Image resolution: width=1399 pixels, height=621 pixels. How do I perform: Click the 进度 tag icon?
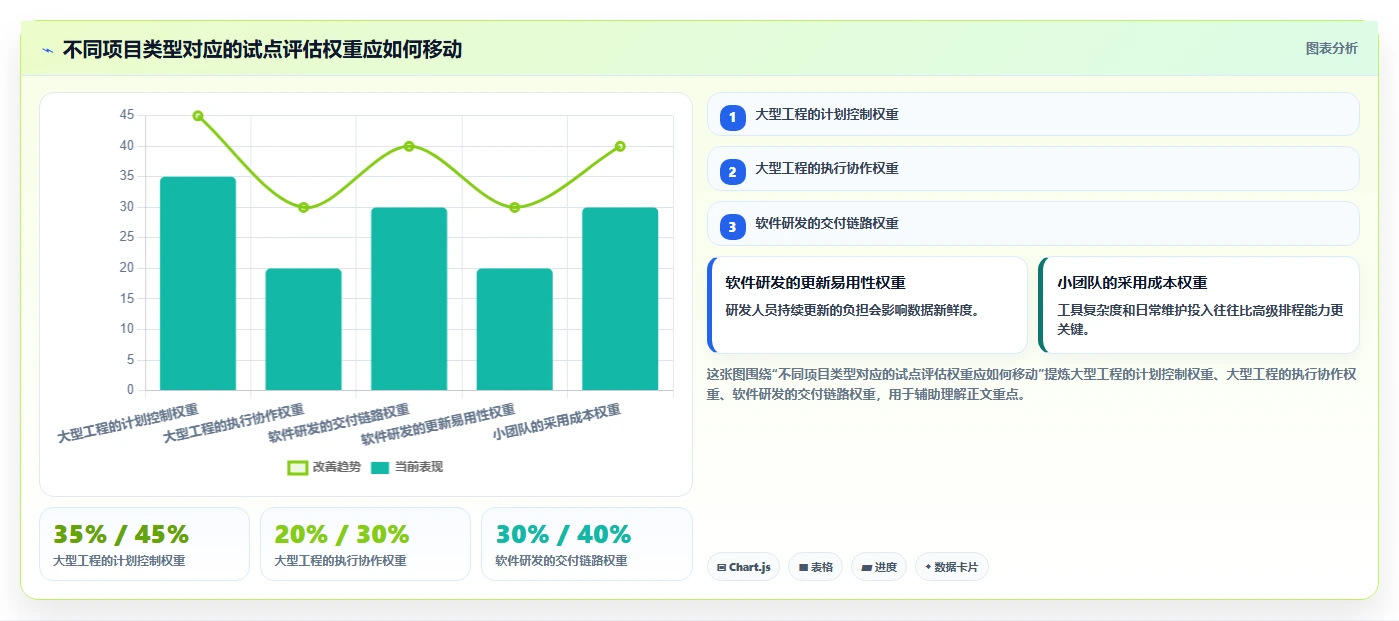(x=866, y=567)
